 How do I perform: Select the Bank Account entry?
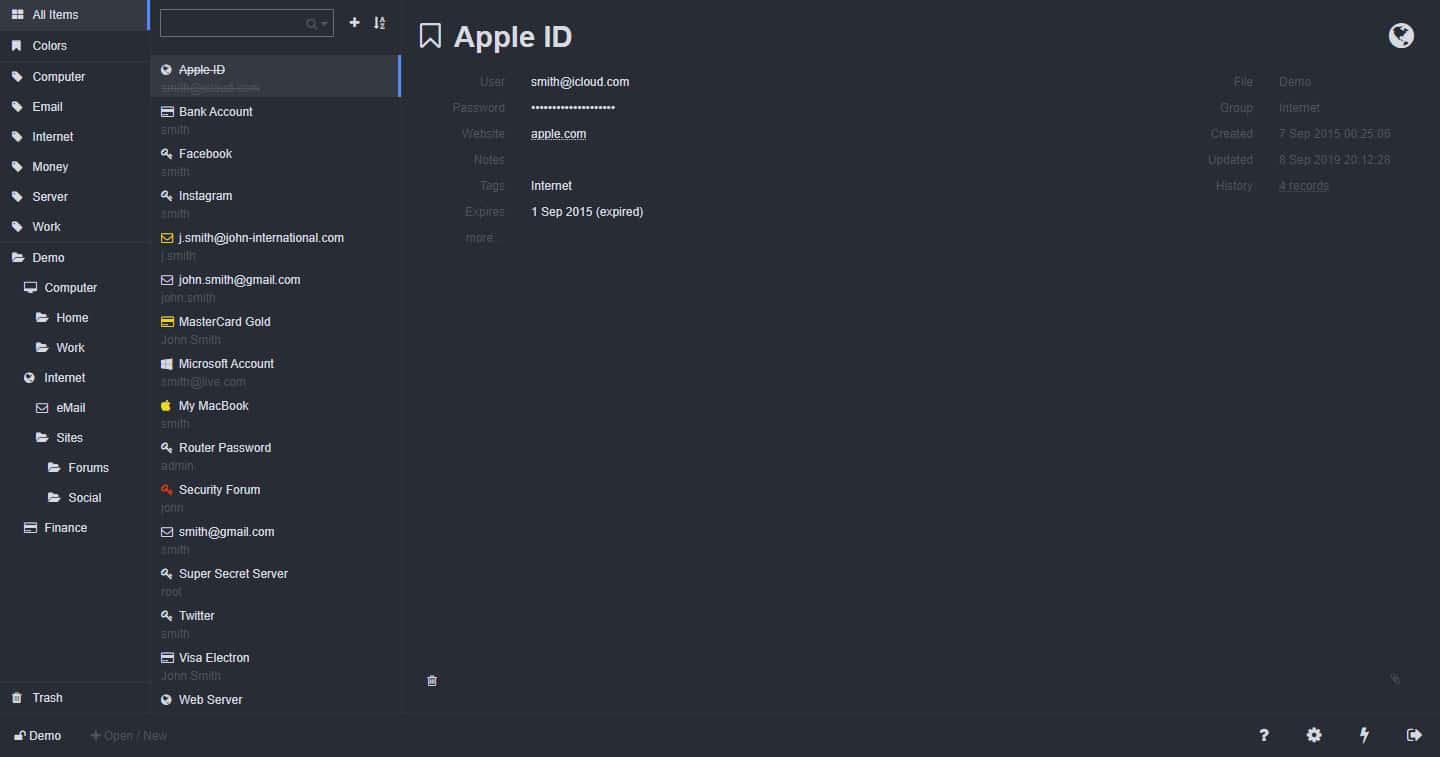pyautogui.click(x=275, y=118)
